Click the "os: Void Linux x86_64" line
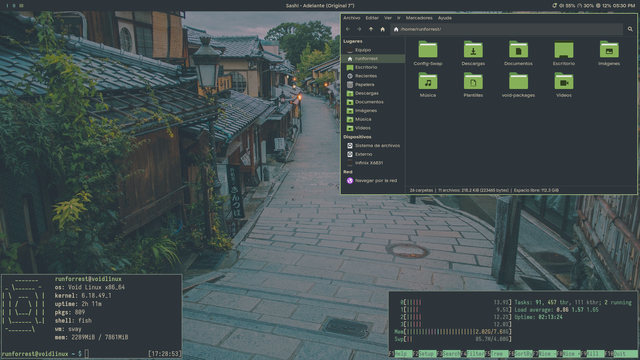The image size is (640, 360). (x=90, y=287)
